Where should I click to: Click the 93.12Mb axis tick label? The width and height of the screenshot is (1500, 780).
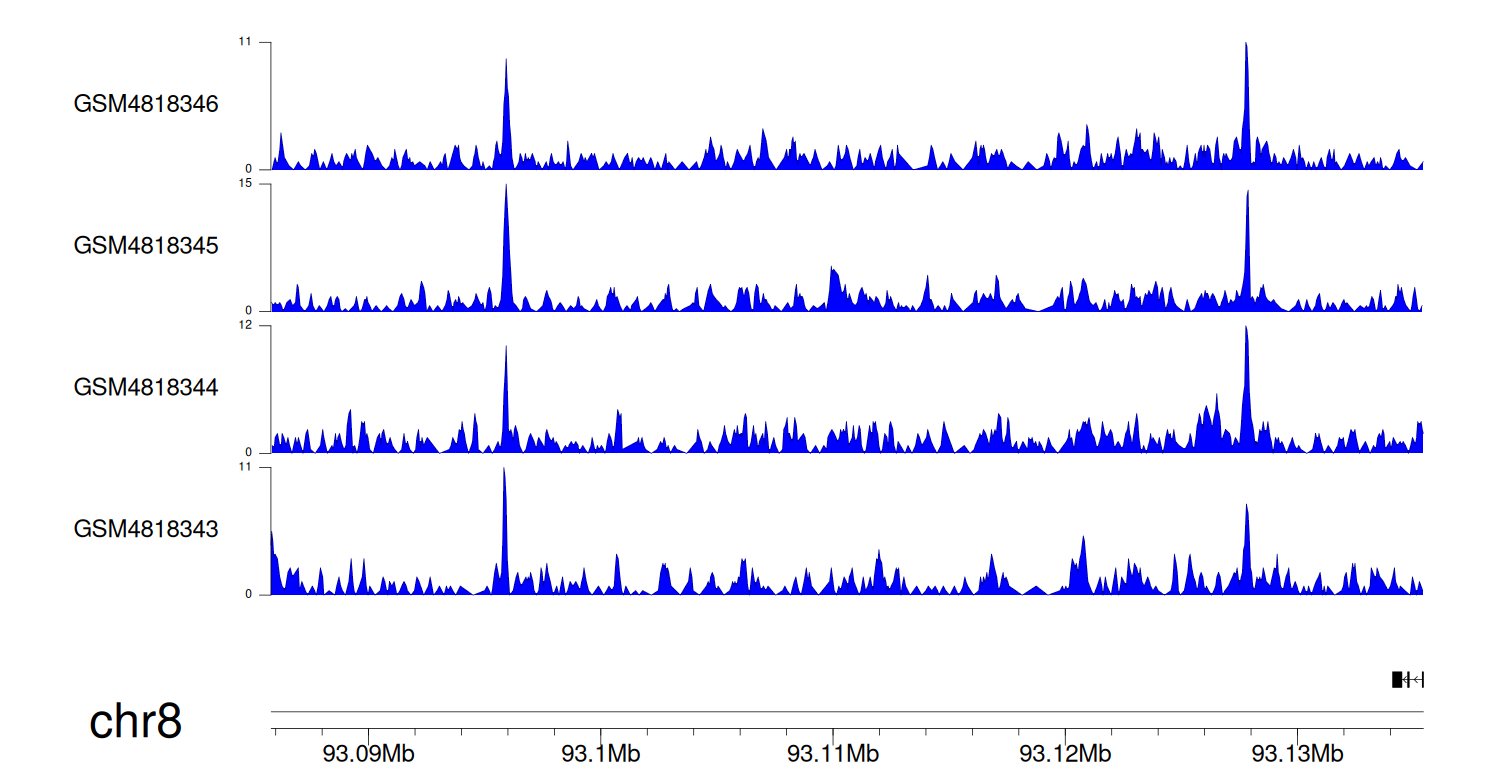[x=1066, y=753]
